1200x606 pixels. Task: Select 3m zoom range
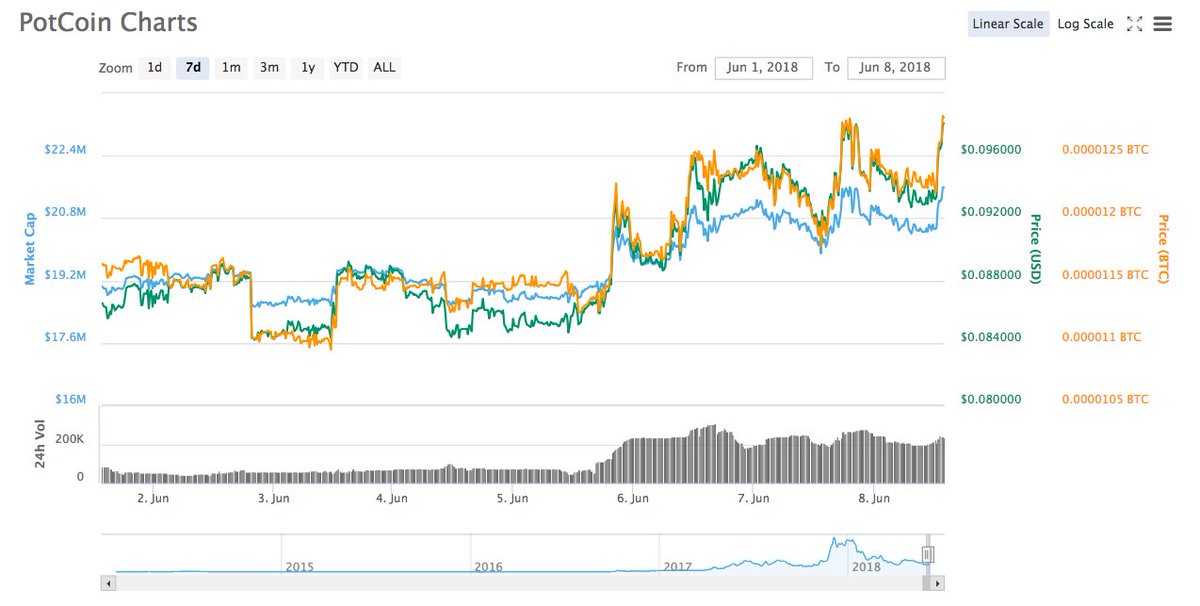point(269,68)
